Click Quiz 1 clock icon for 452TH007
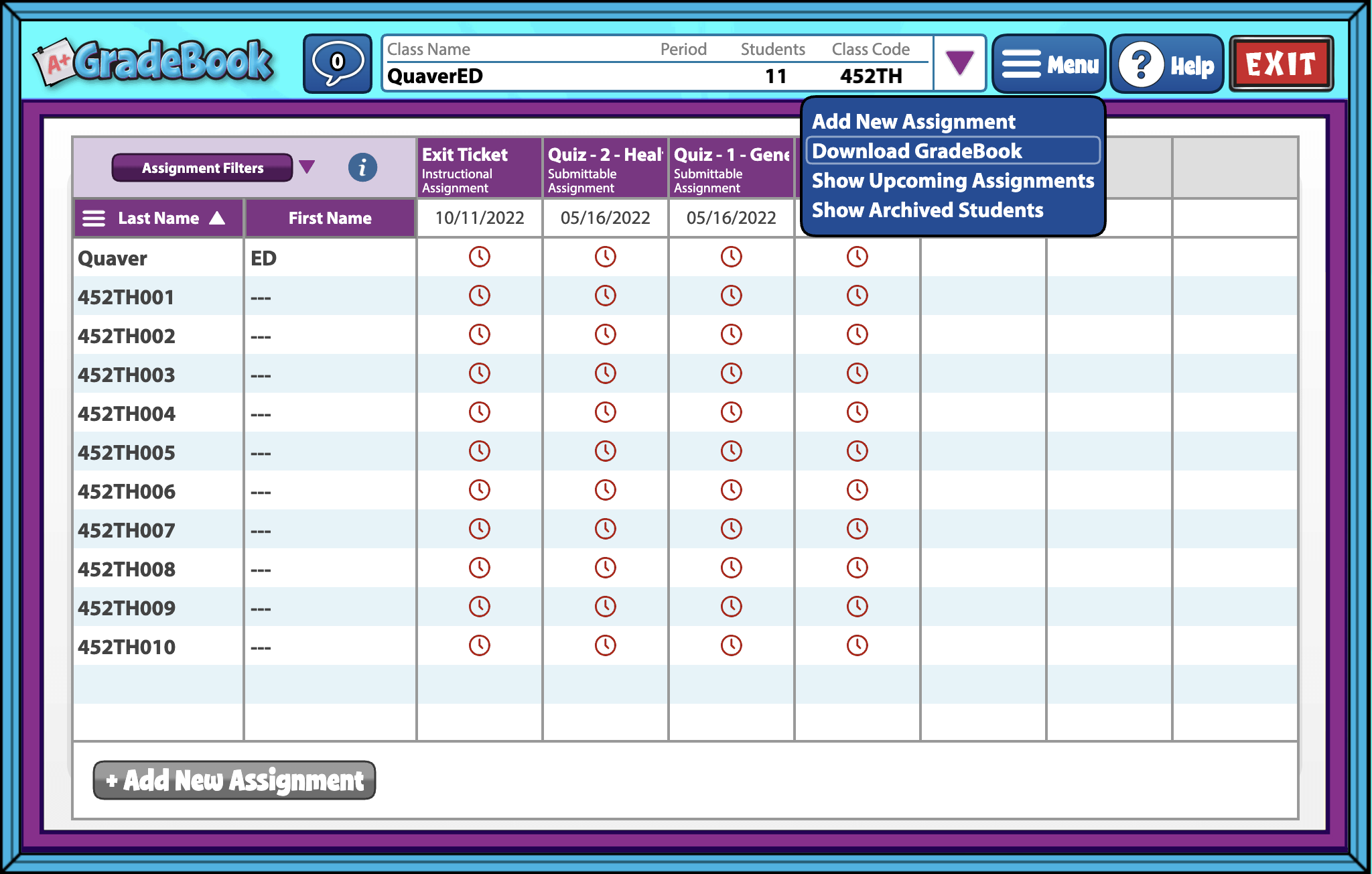Viewport: 1372px width, 874px height. pos(732,529)
